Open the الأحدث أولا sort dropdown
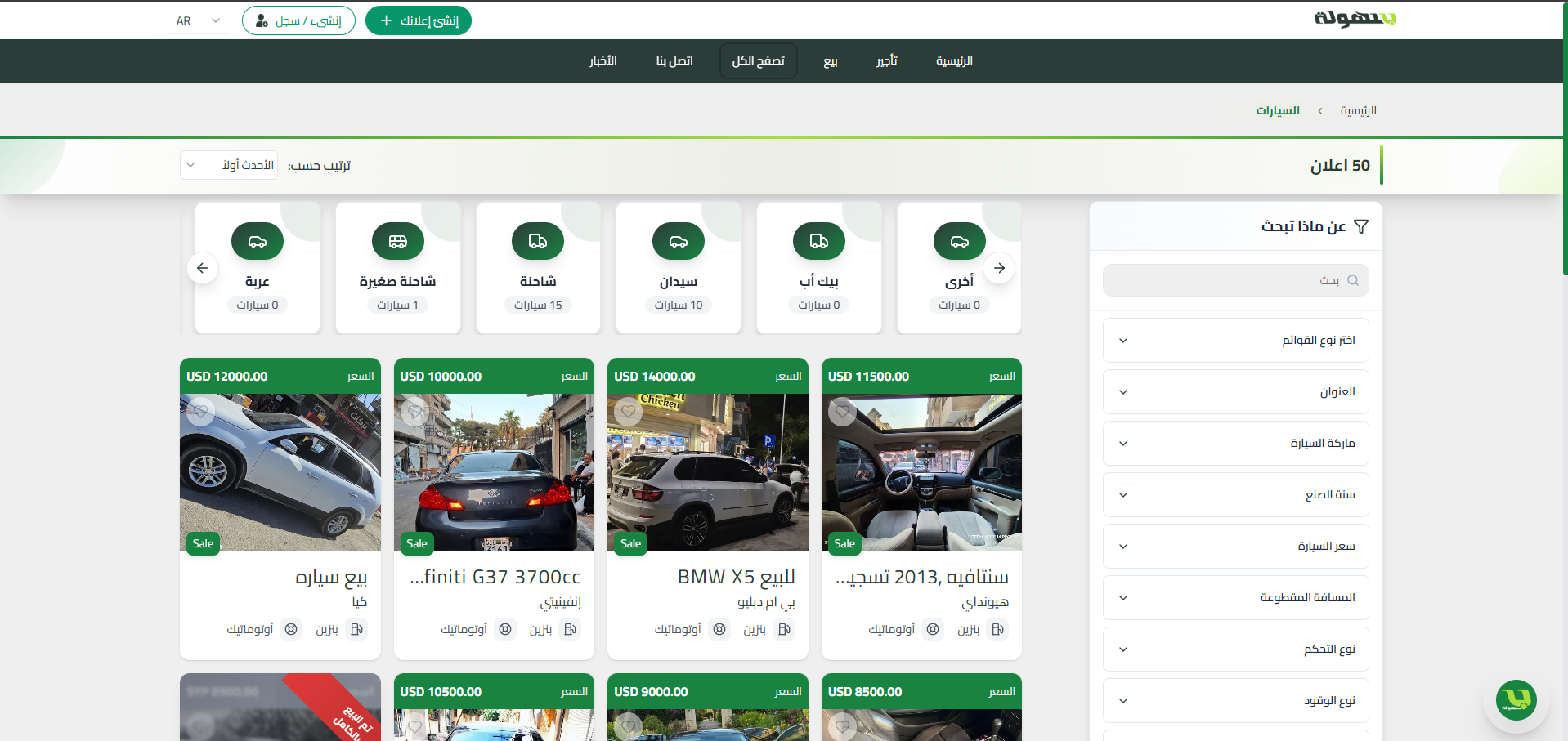 pyautogui.click(x=228, y=165)
